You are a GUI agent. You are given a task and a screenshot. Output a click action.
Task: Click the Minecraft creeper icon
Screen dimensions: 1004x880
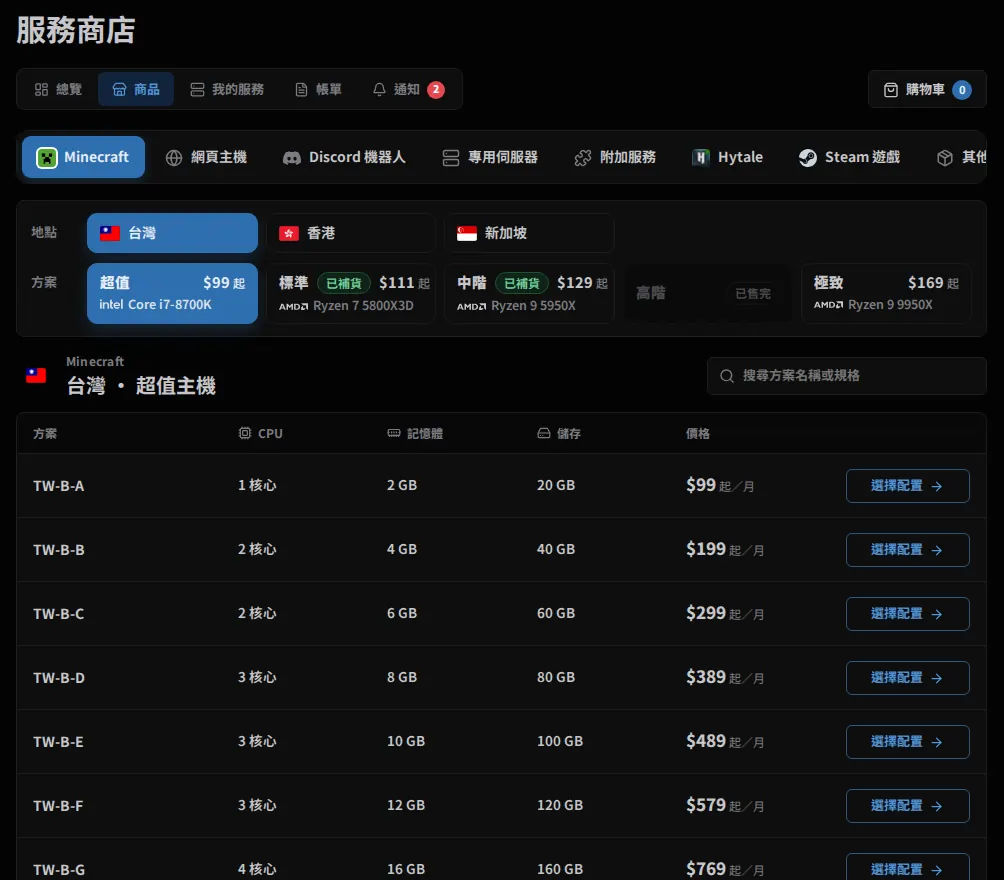[x=47, y=158]
